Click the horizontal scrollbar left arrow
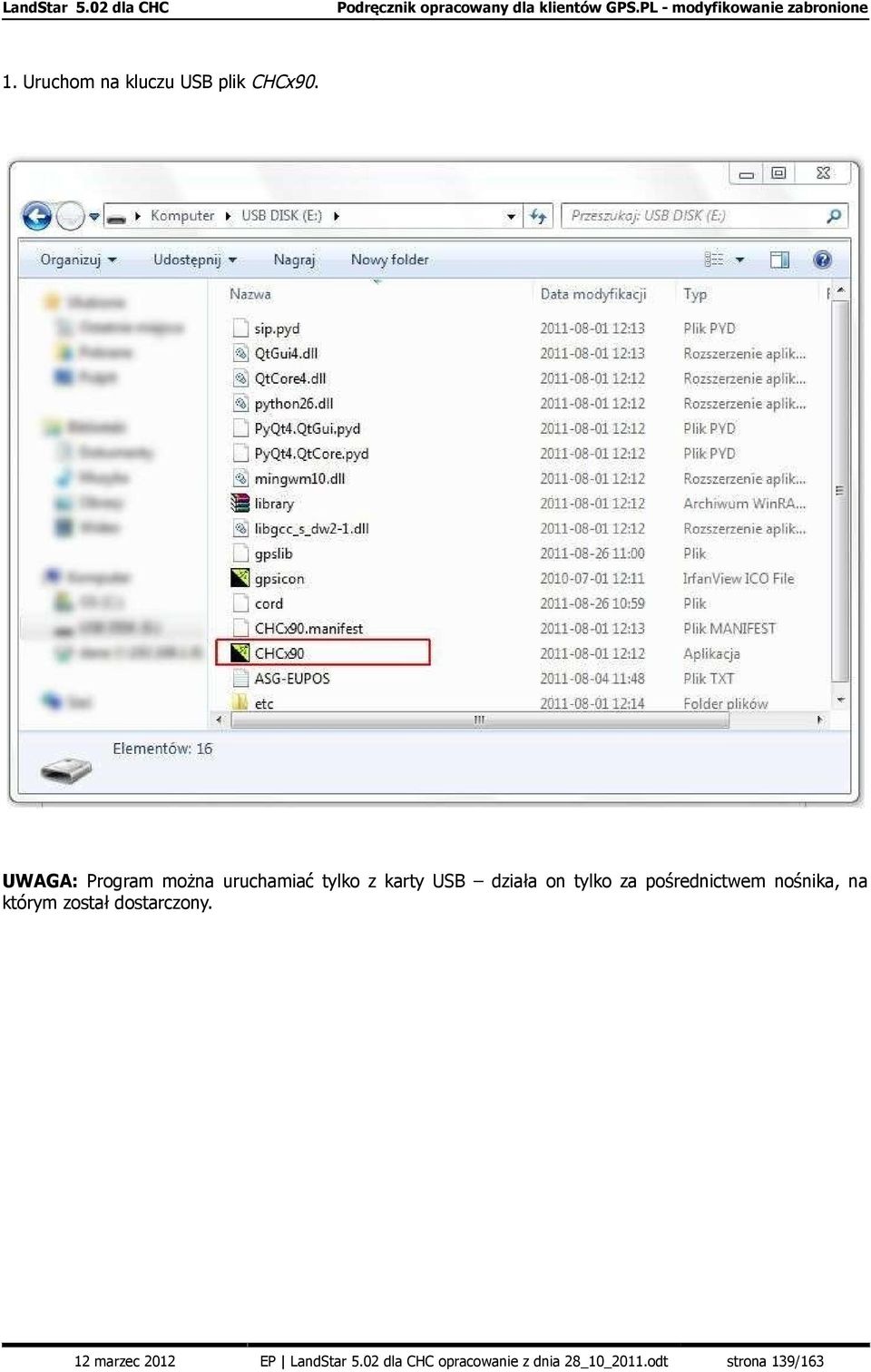Screen dimensions: 871x1372 [219, 720]
